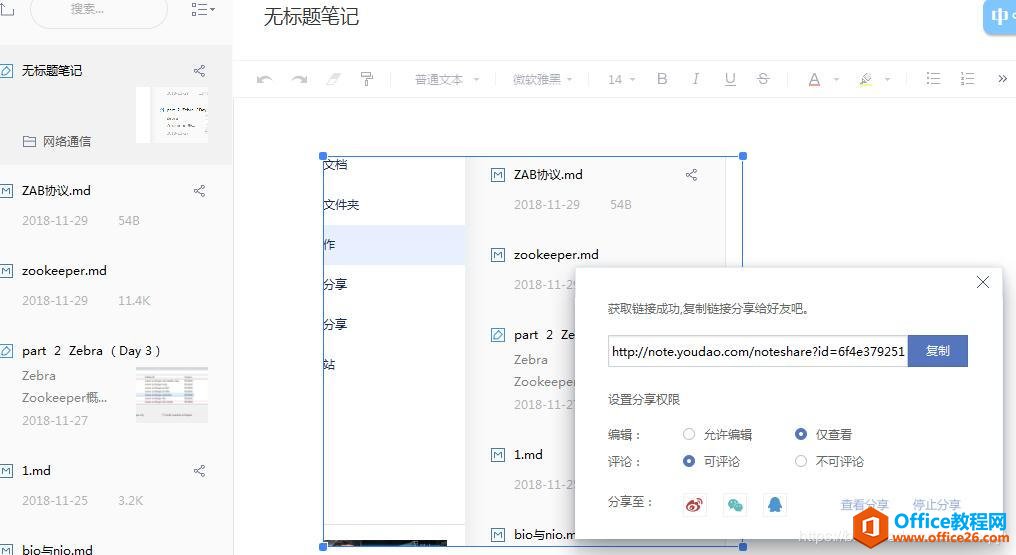1016x555 pixels.
Task: Click share icon on 无标题笔记 note
Action: click(200, 71)
